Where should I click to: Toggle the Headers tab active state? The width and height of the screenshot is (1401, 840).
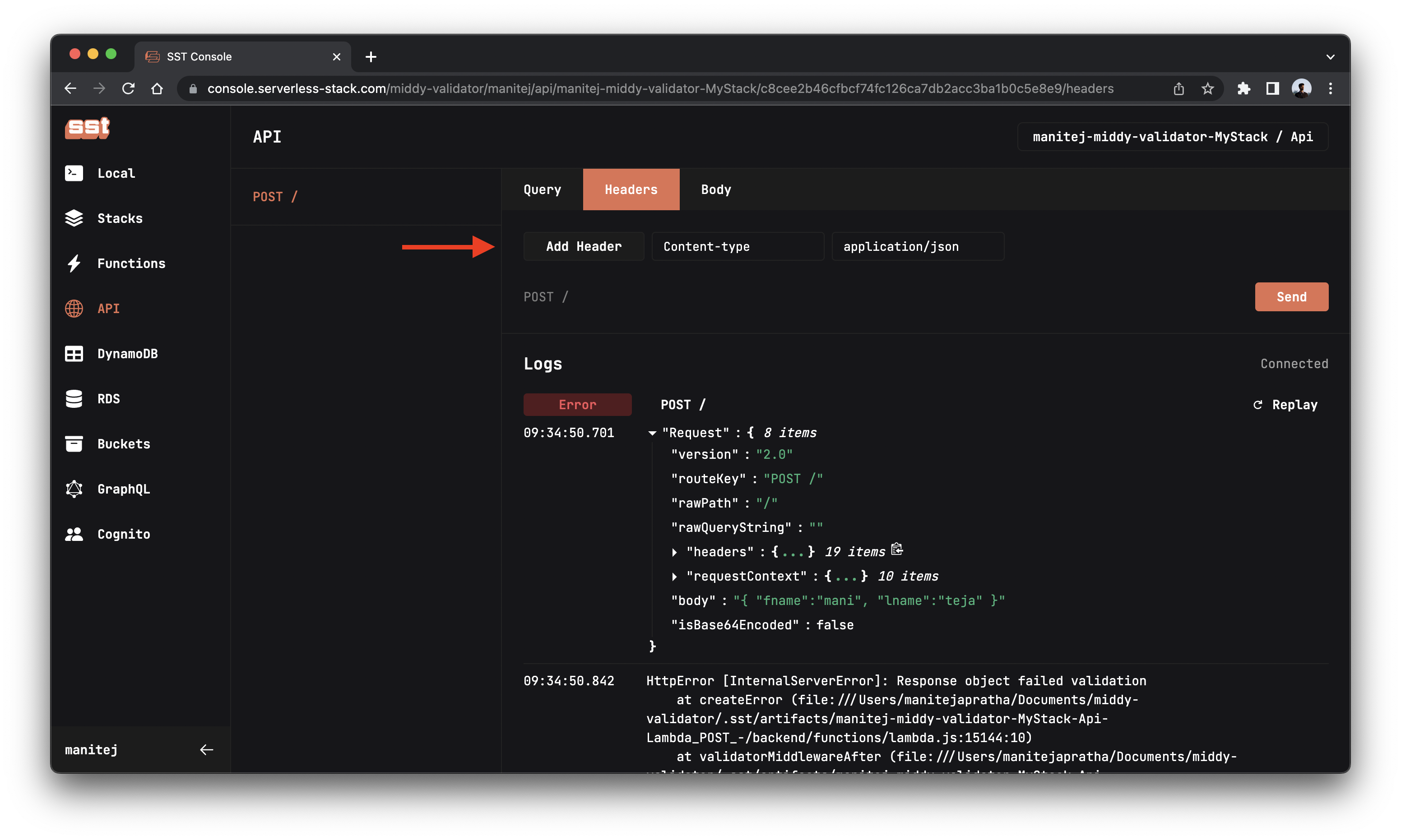(x=631, y=189)
